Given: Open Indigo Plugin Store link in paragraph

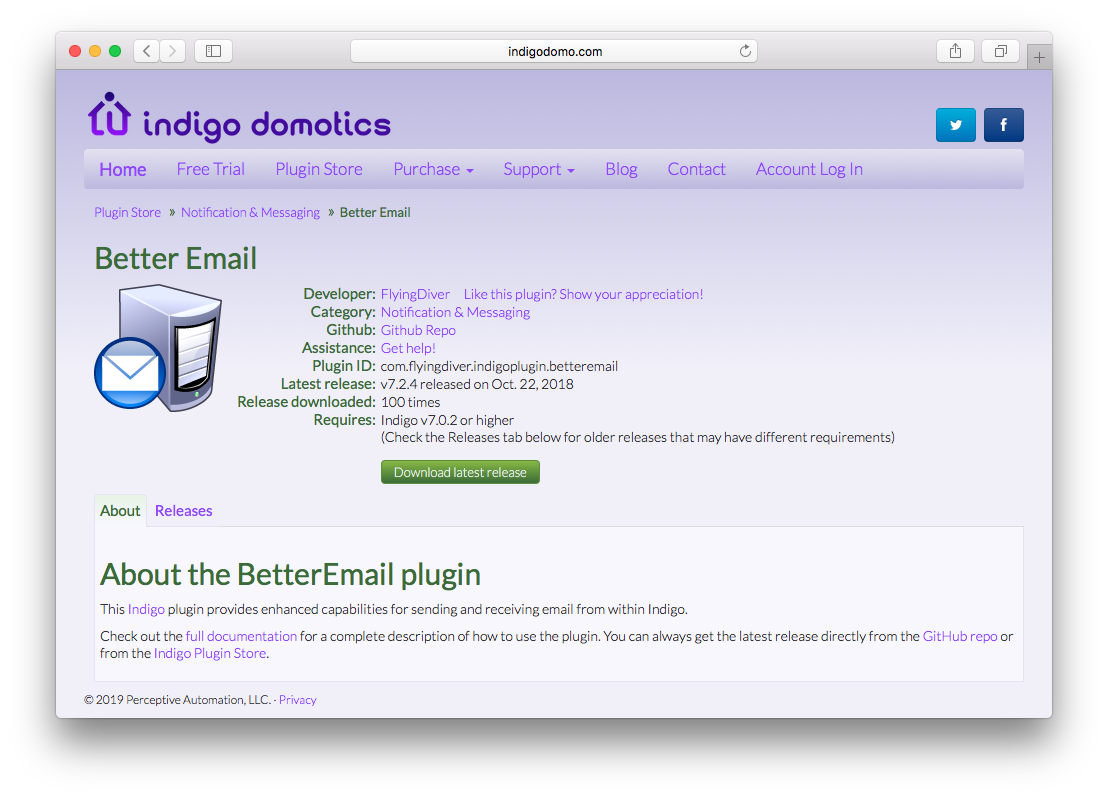Looking at the screenshot, I should click(x=210, y=654).
